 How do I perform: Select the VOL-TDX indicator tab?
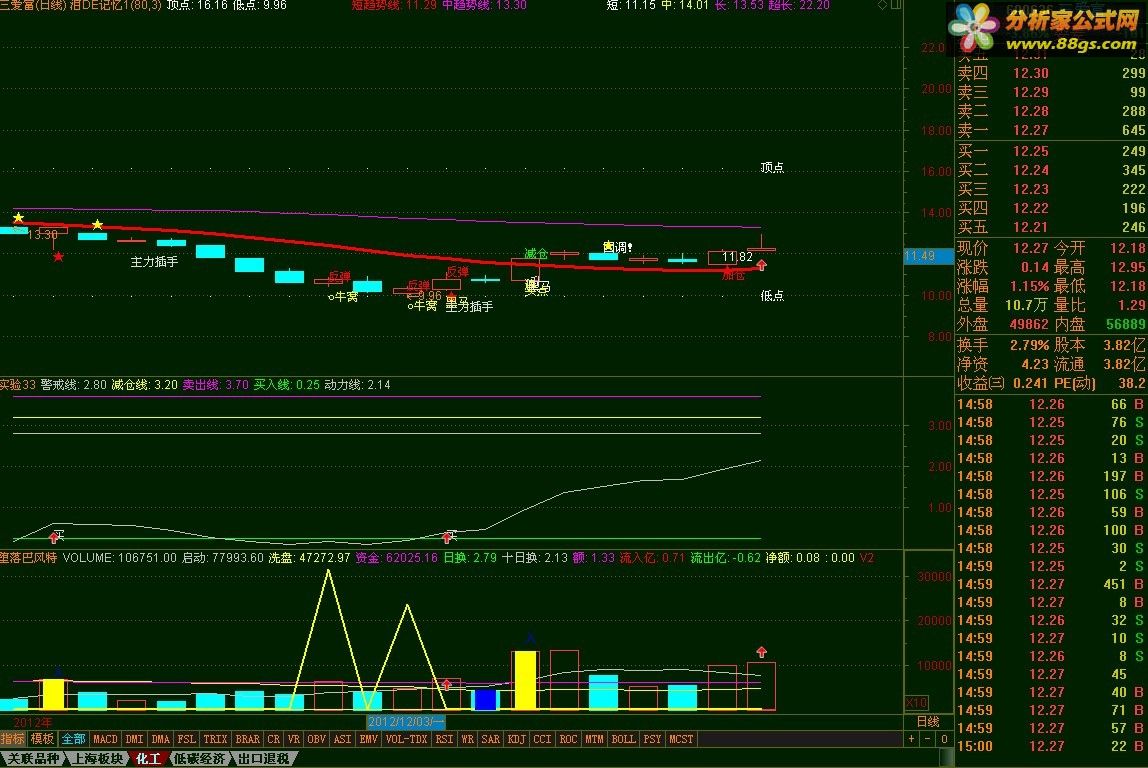406,739
